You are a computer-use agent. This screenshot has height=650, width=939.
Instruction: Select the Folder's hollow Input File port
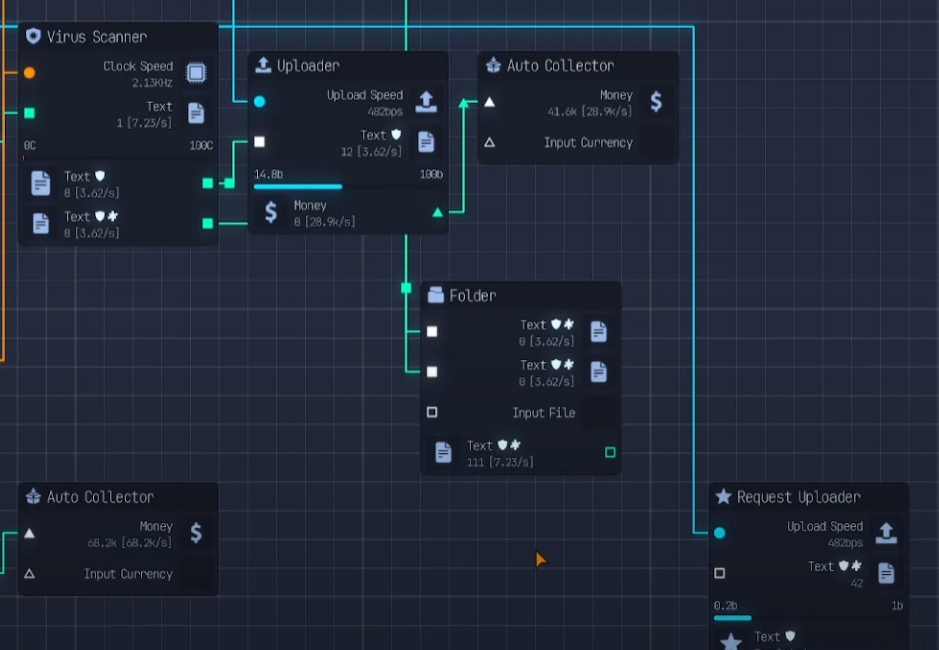click(432, 412)
